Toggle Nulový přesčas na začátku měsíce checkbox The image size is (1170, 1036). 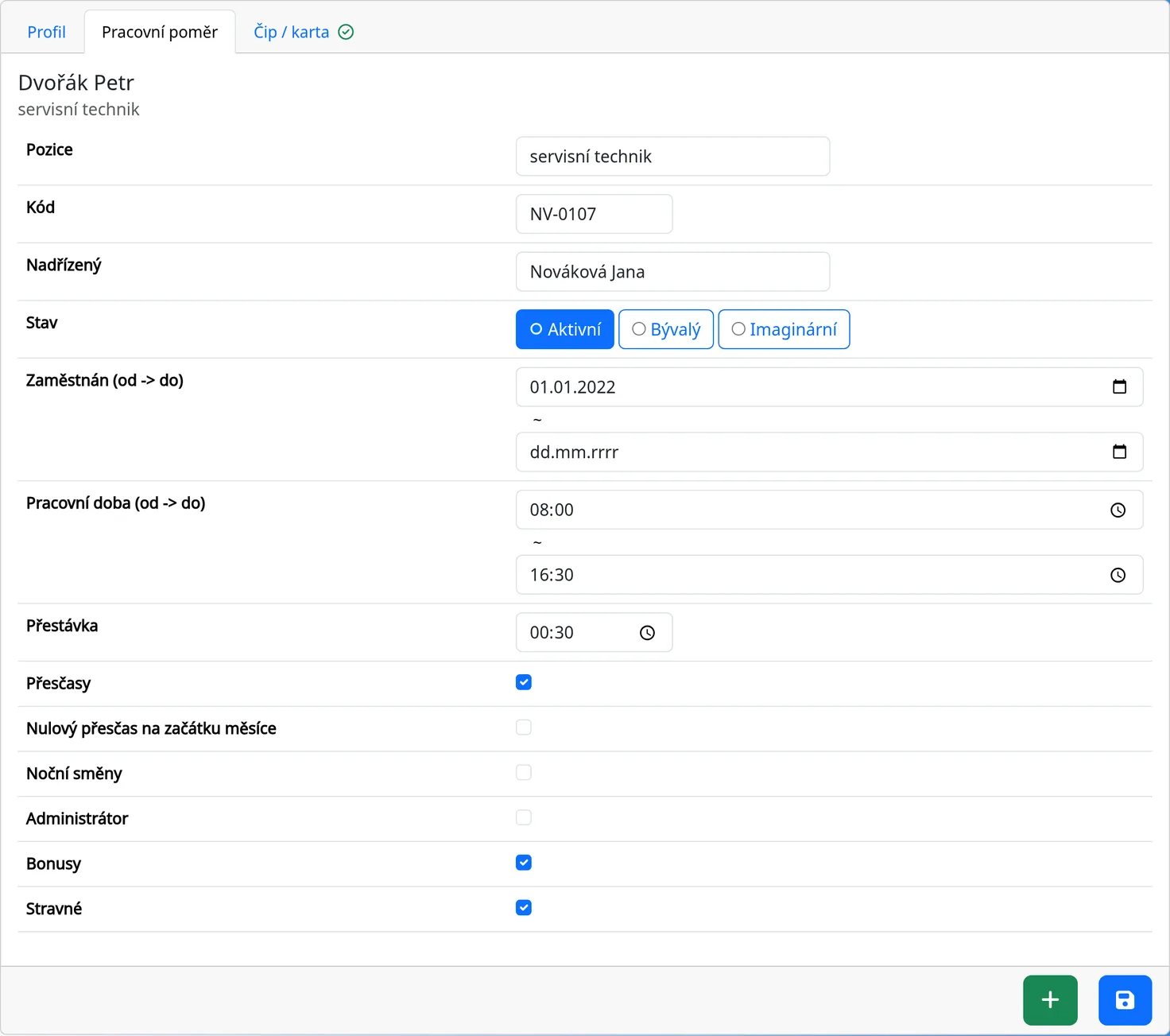524,728
